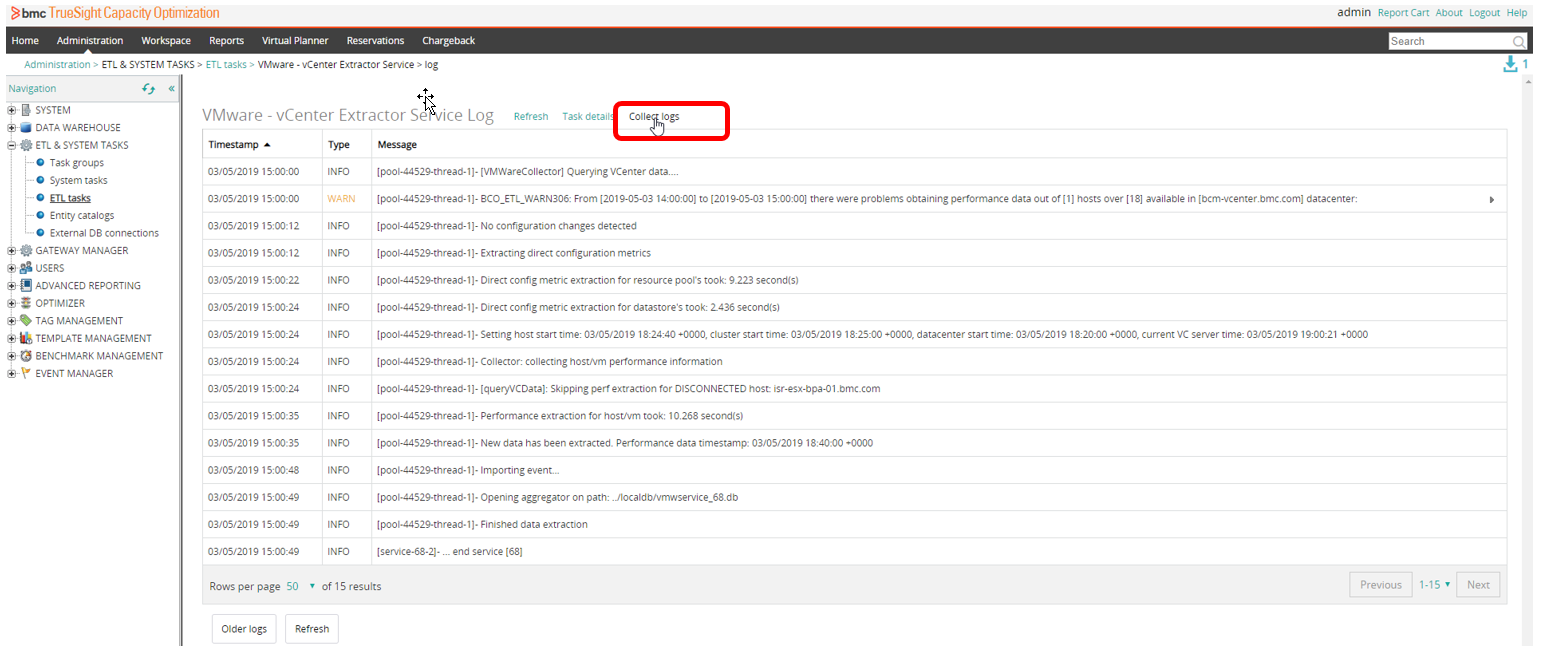This screenshot has width=1564, height=664.
Task: Click the Help link
Action: click(x=1517, y=13)
